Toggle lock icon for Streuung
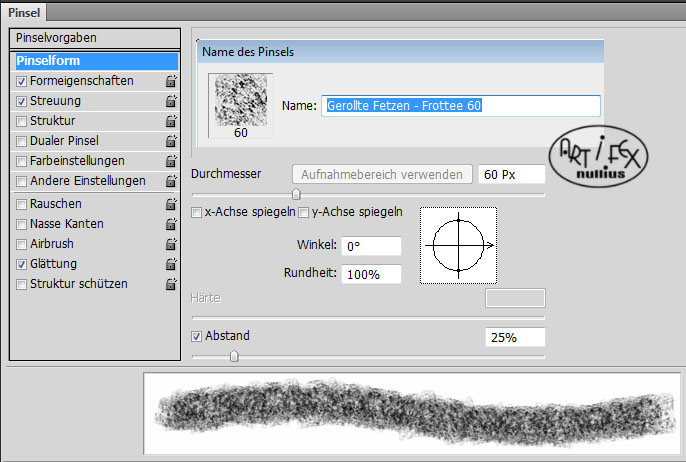The height and width of the screenshot is (462, 686). tap(171, 101)
